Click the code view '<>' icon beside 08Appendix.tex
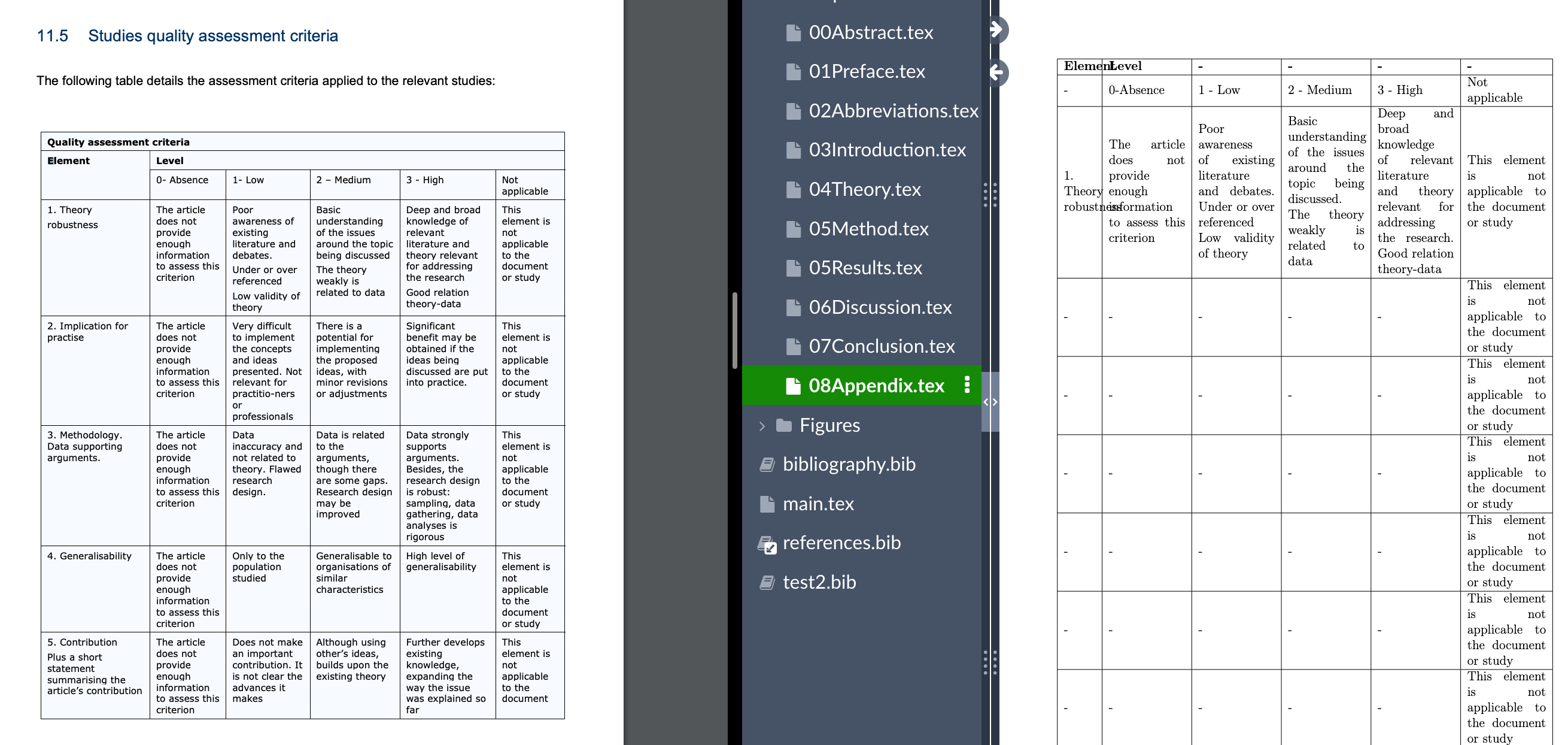The width and height of the screenshot is (1568, 745). [x=991, y=401]
